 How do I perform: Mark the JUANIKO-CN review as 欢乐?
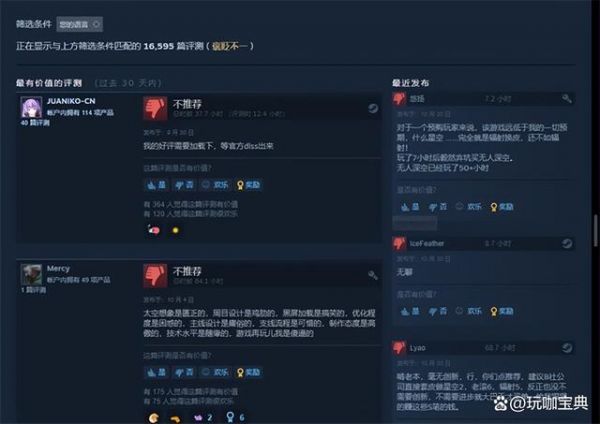[215, 185]
